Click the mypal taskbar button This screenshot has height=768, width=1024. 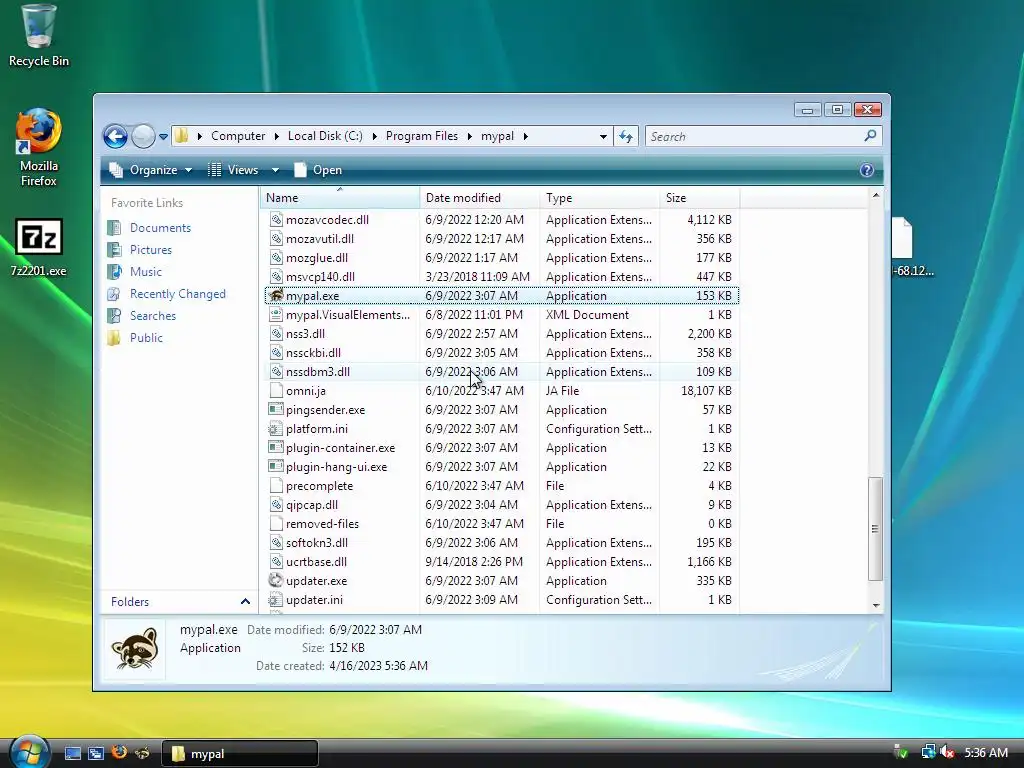(239, 754)
